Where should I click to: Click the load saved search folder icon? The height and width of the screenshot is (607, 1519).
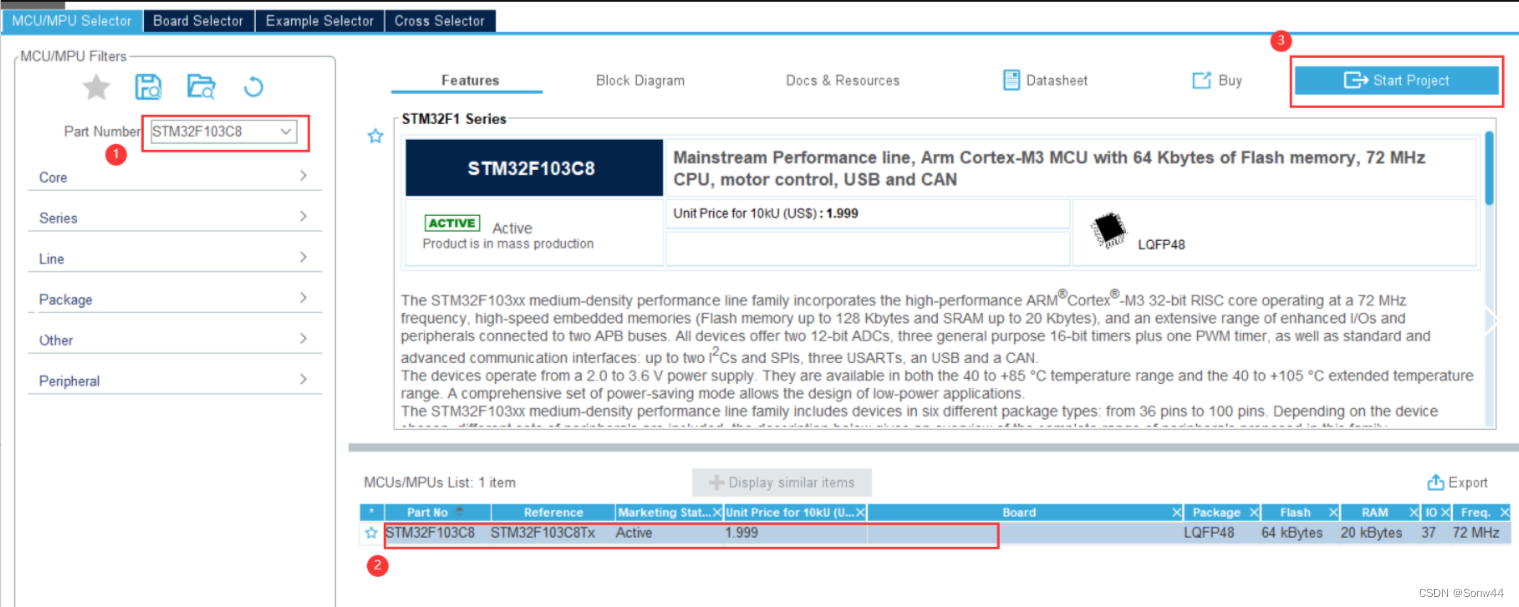click(x=201, y=87)
